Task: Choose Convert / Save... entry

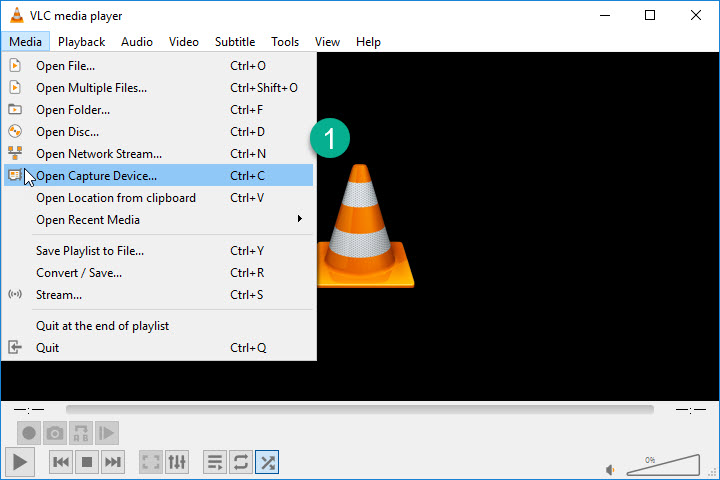Action: pos(158,273)
